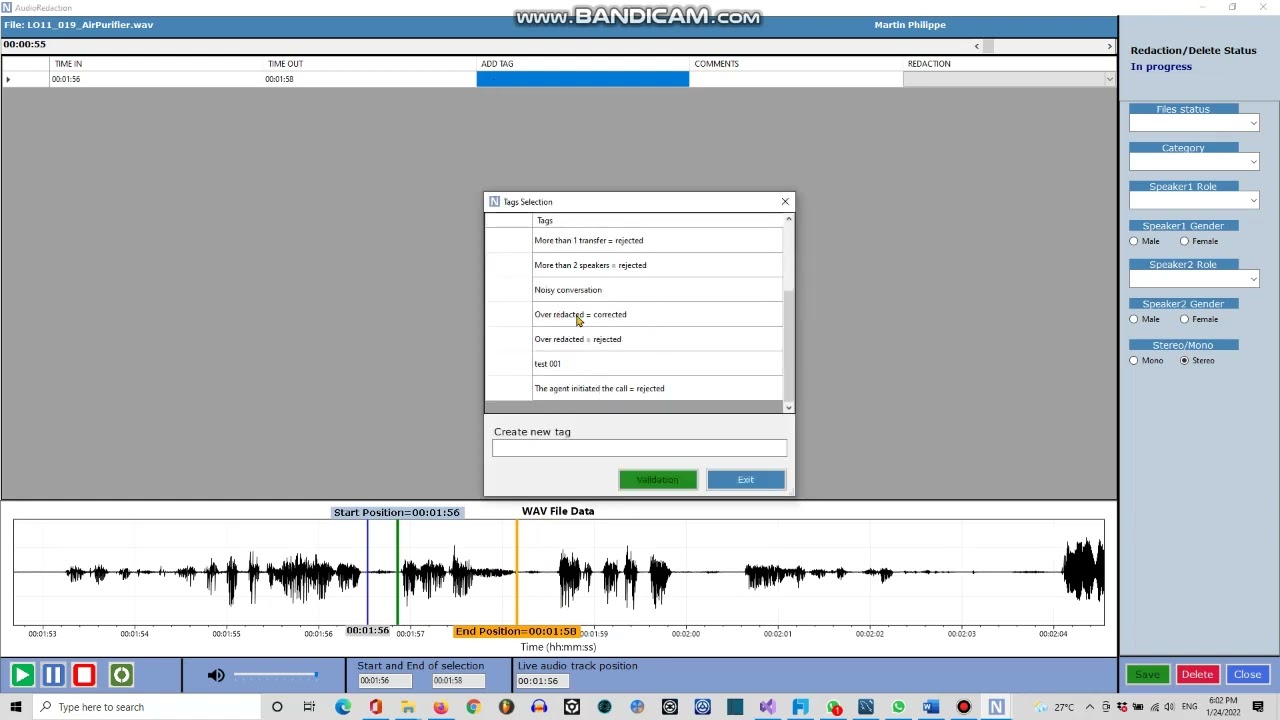Image resolution: width=1280 pixels, height=720 pixels.
Task: Open Microsoft Word from the taskbar
Action: pos(930,707)
